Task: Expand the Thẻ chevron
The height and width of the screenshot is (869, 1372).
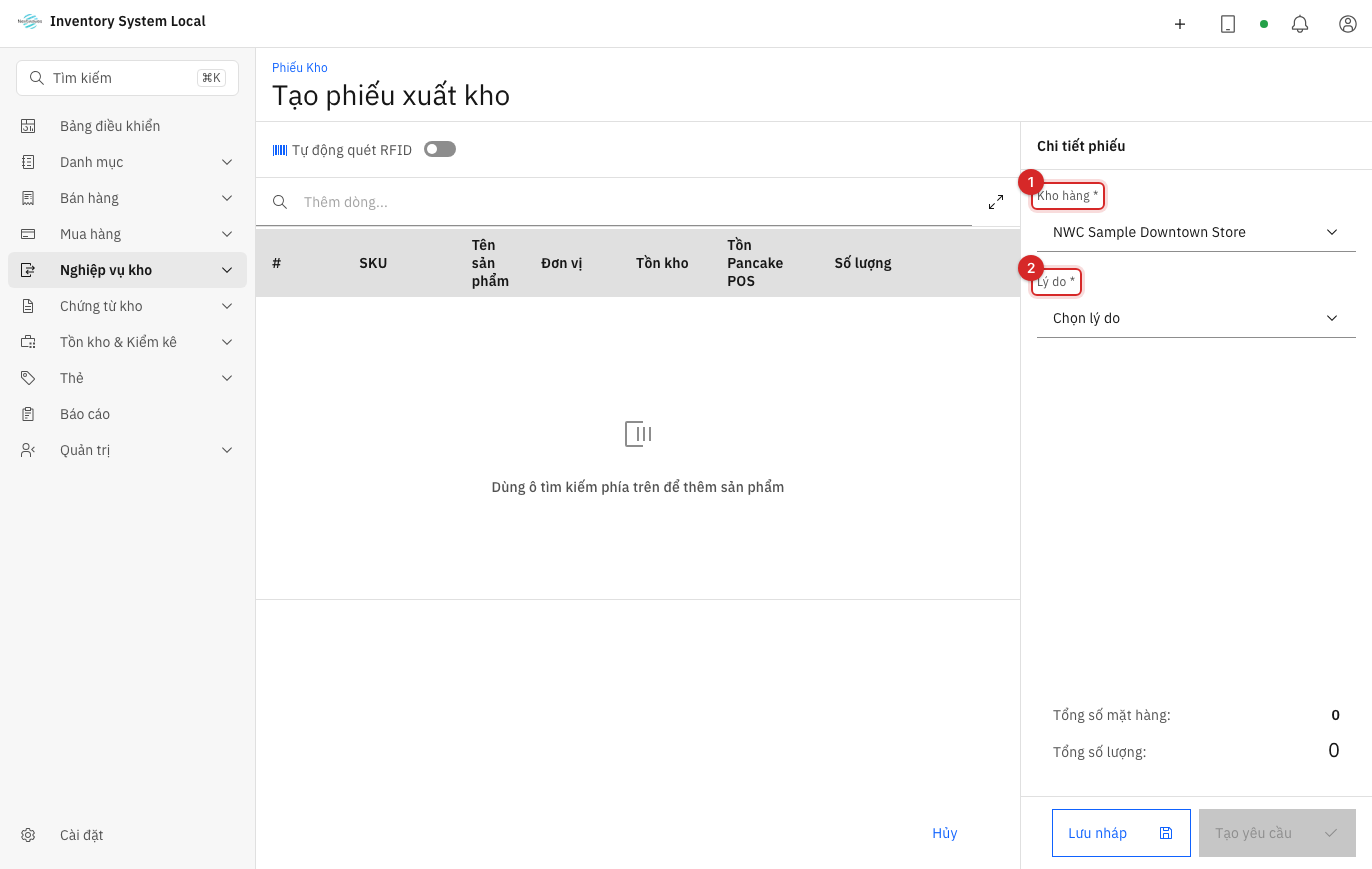Action: (227, 378)
